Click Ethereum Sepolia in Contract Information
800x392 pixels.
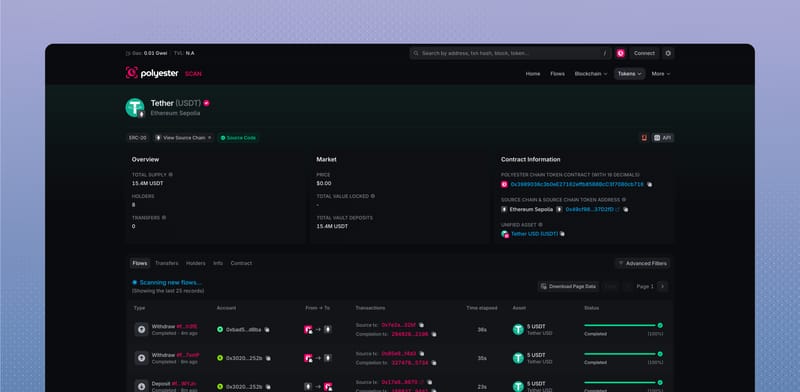pos(531,209)
